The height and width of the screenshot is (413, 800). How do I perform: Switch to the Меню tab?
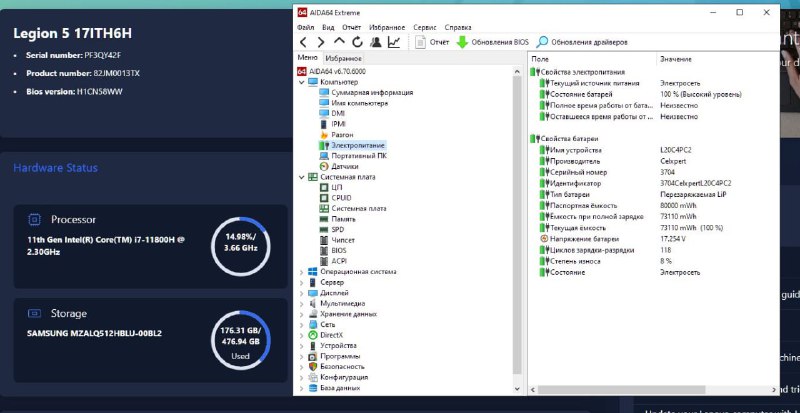coord(308,58)
